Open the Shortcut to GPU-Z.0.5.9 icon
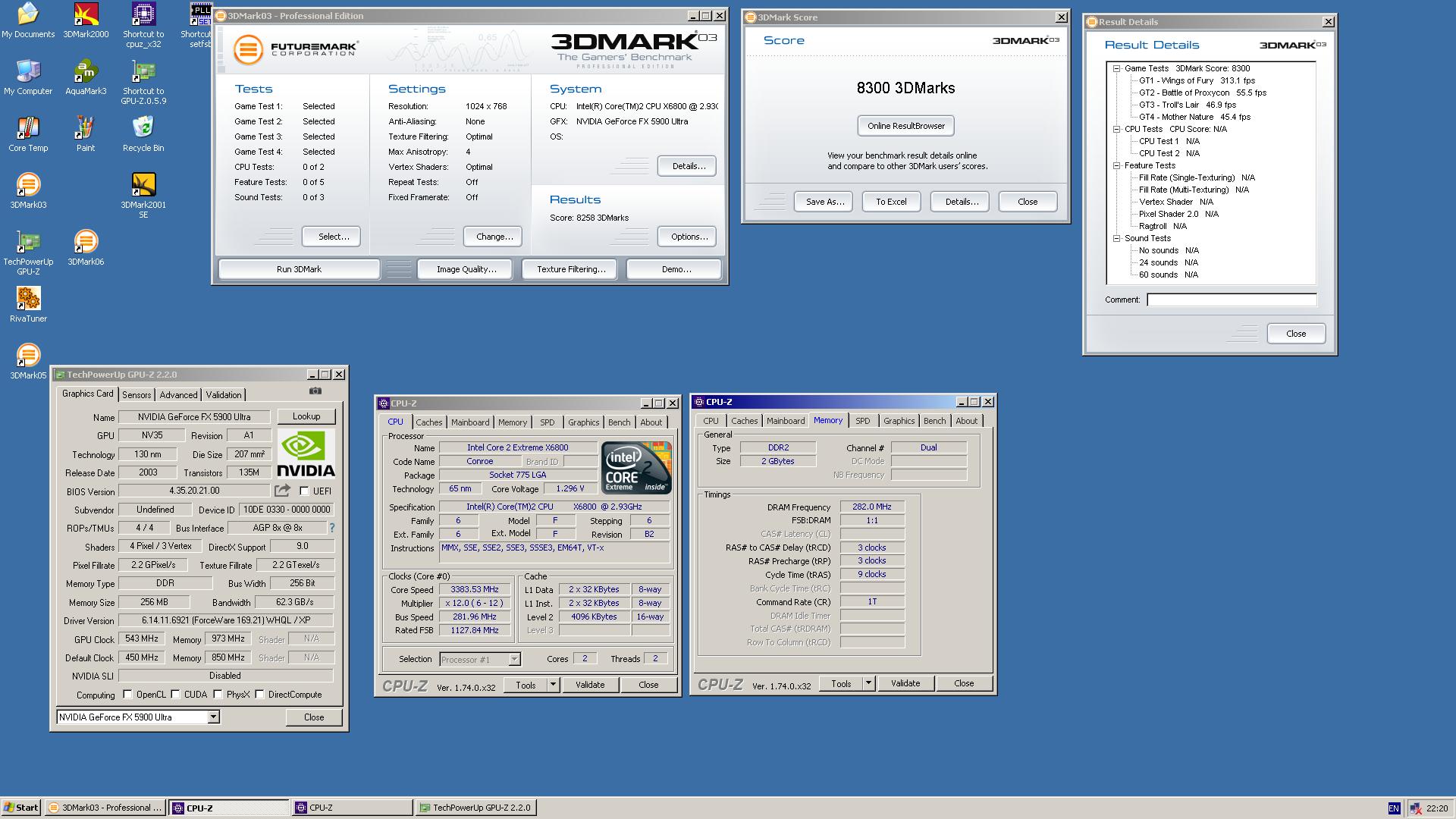The image size is (1456, 819). point(143,83)
